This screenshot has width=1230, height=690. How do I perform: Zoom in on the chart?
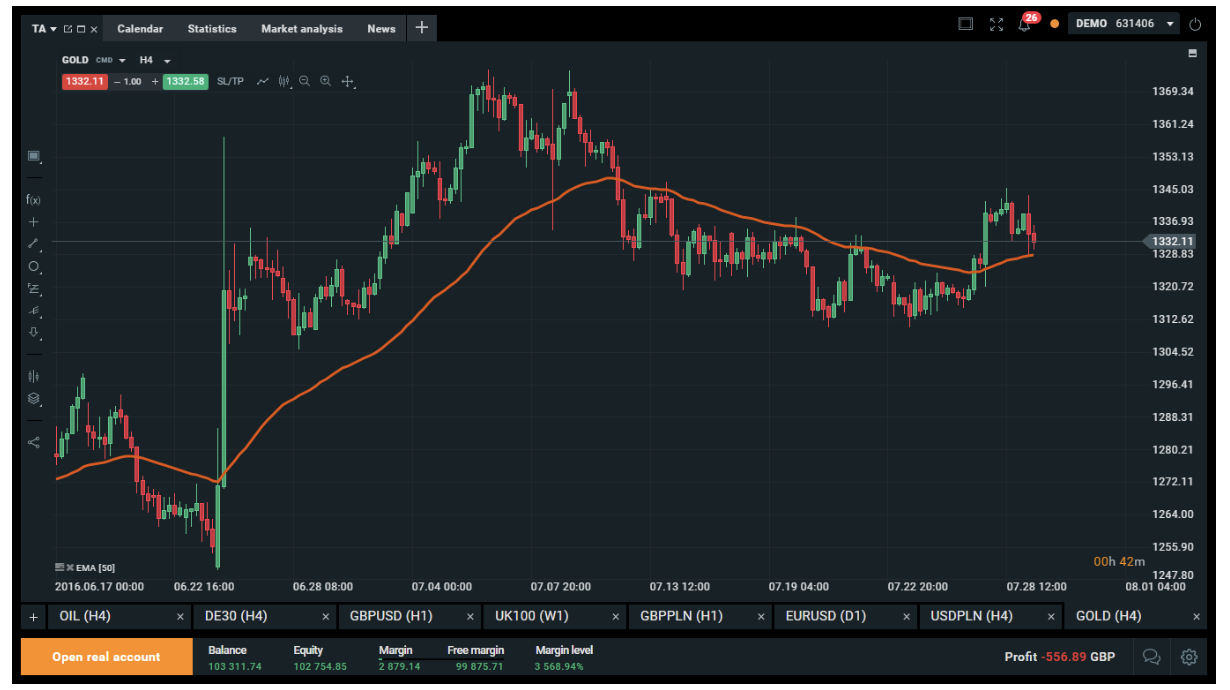(326, 81)
